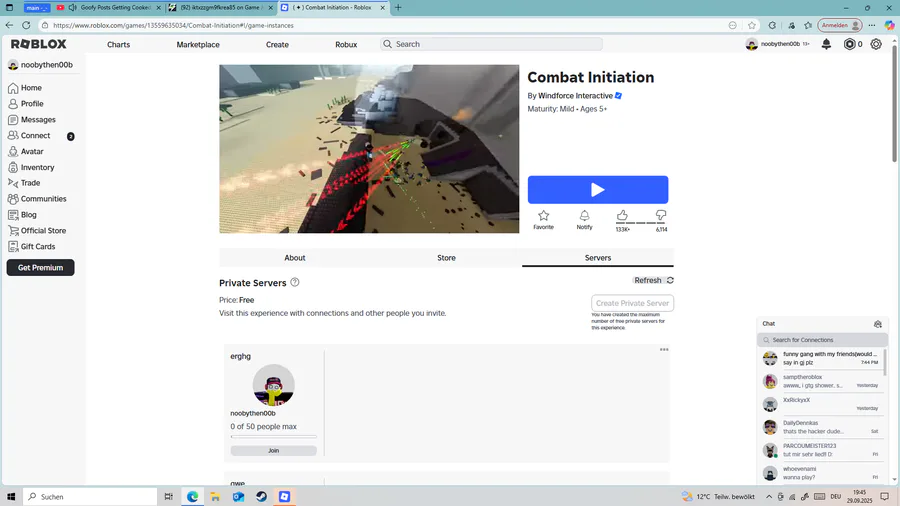900x506 pixels.
Task: Open the notifications bell icon
Action: [826, 44]
